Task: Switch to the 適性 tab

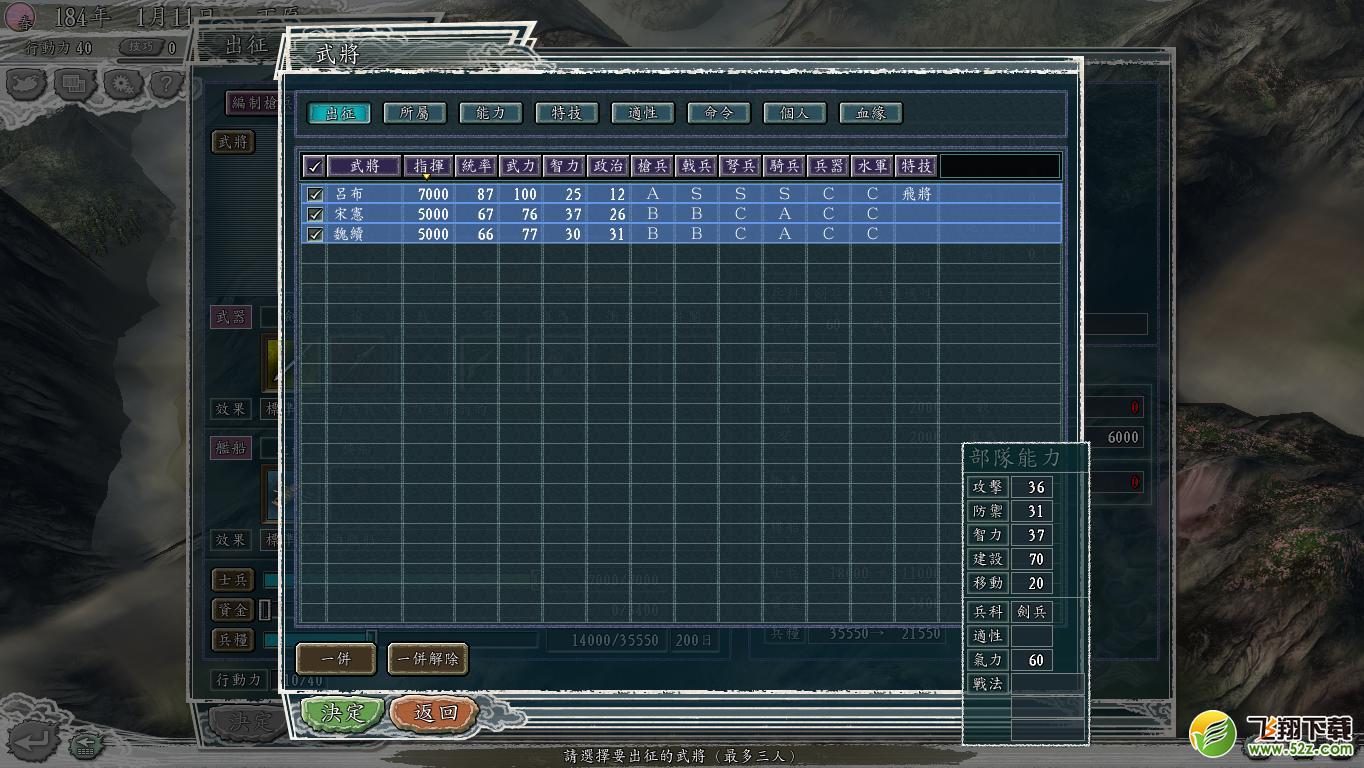Action: (643, 113)
